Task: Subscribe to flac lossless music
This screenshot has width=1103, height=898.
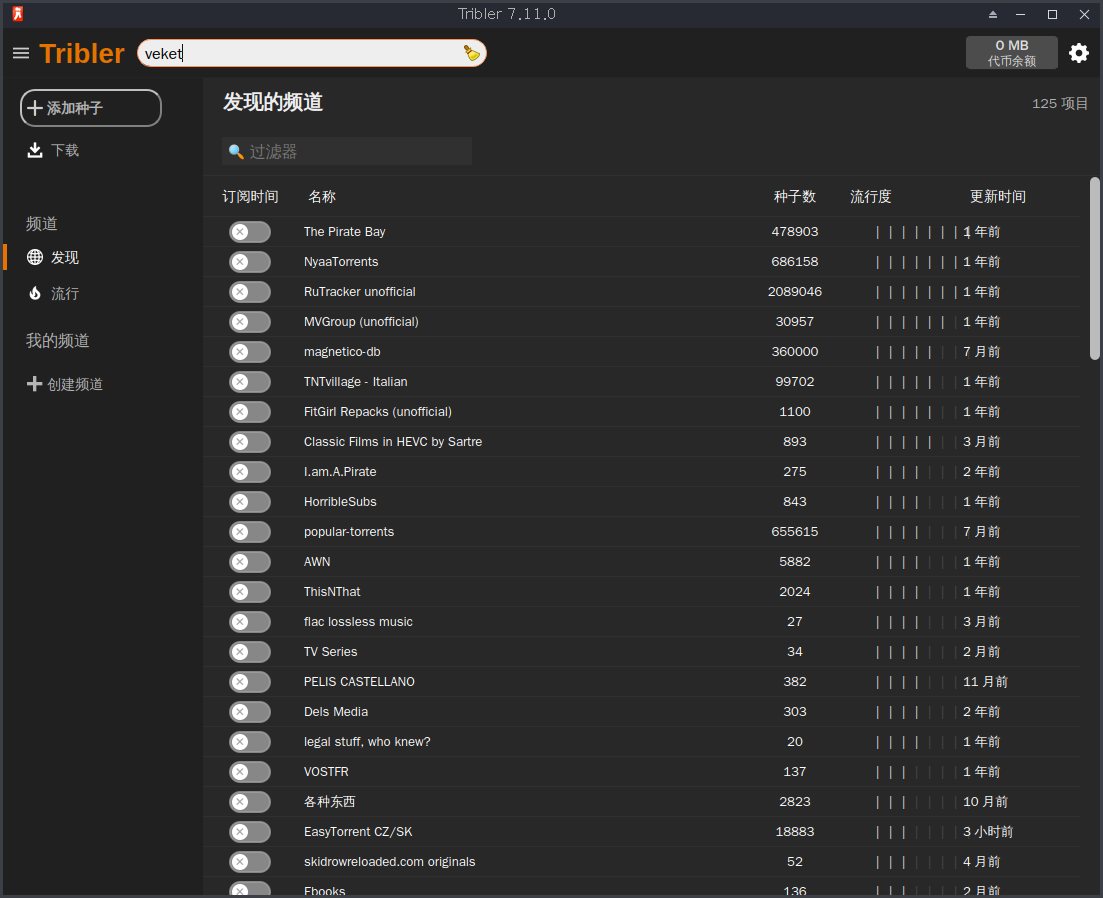Action: pos(250,622)
